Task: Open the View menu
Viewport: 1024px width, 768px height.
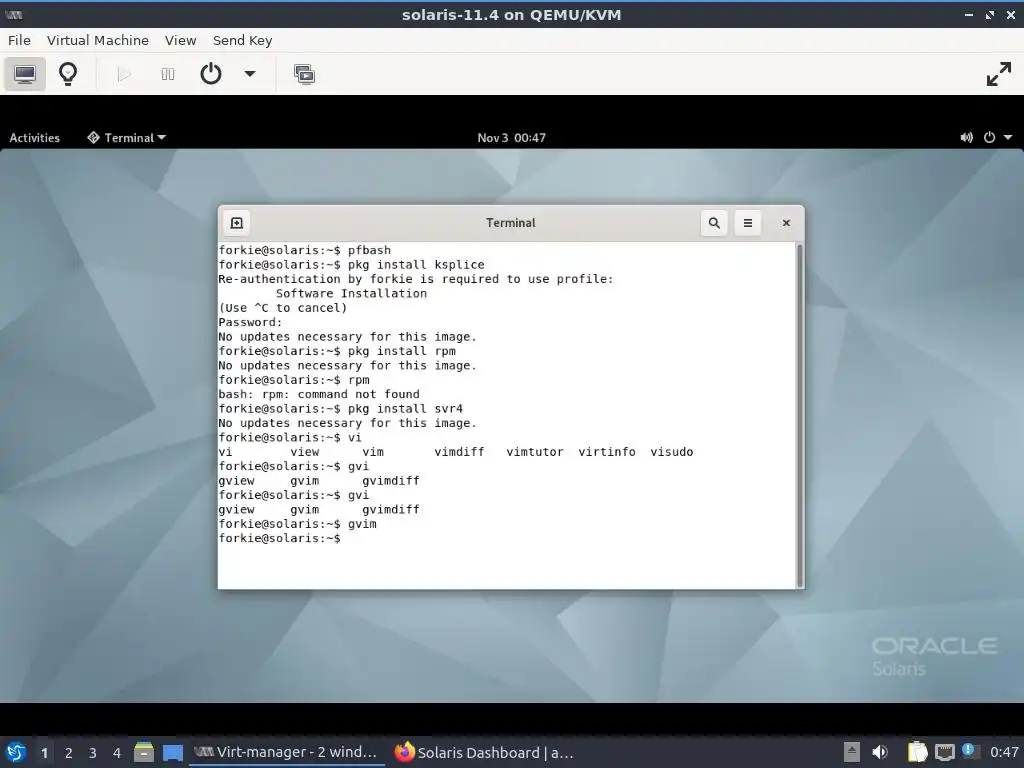Action: [180, 40]
